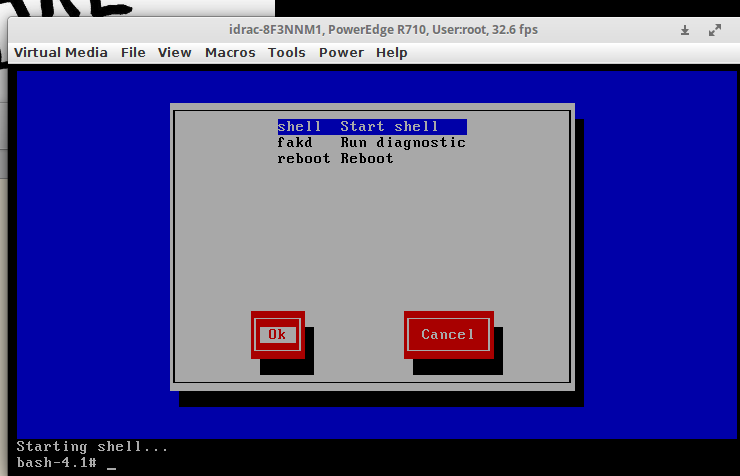The image size is (740, 476).
Task: Open the View menu
Action: click(x=174, y=52)
